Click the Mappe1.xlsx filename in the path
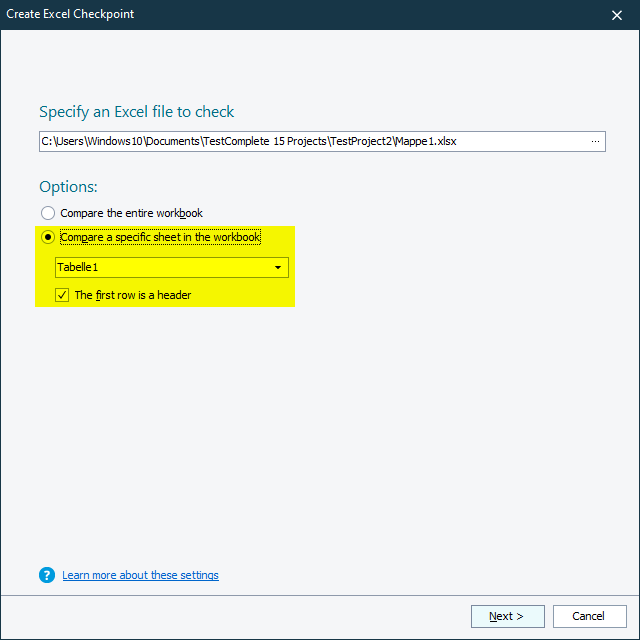Image resolution: width=640 pixels, height=640 pixels. pos(427,141)
